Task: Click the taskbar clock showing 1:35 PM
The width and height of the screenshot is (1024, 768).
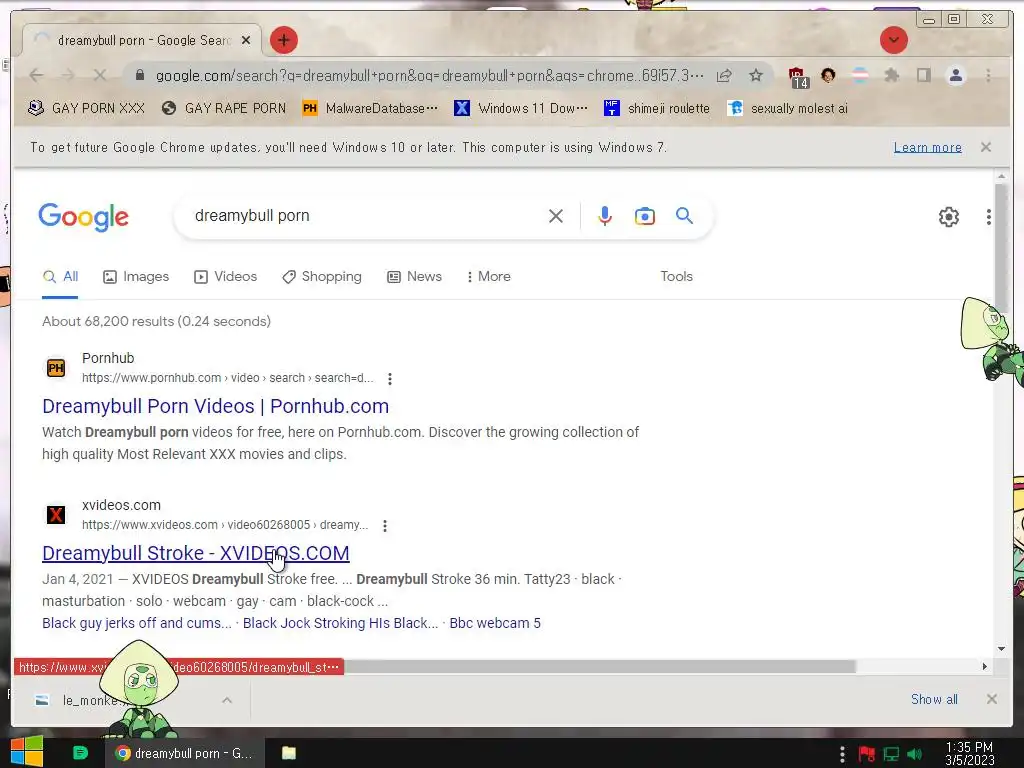Action: (969, 753)
